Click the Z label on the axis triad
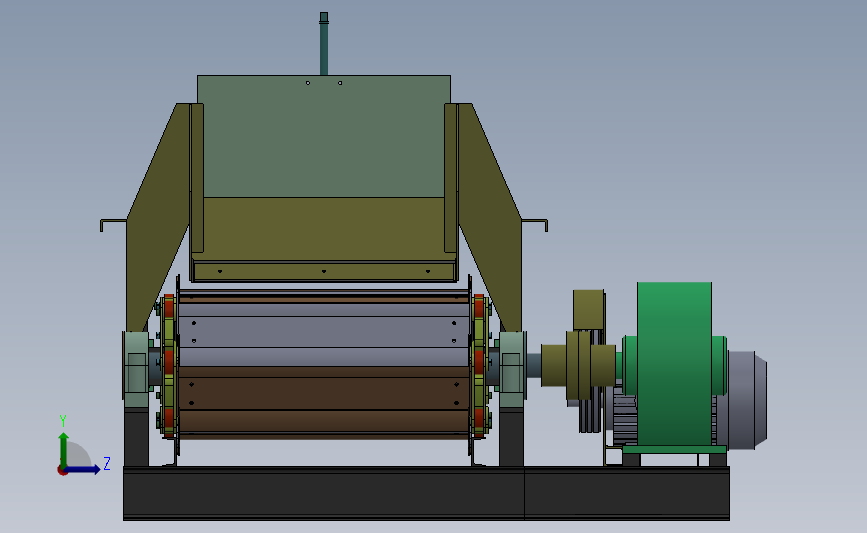 tap(107, 463)
